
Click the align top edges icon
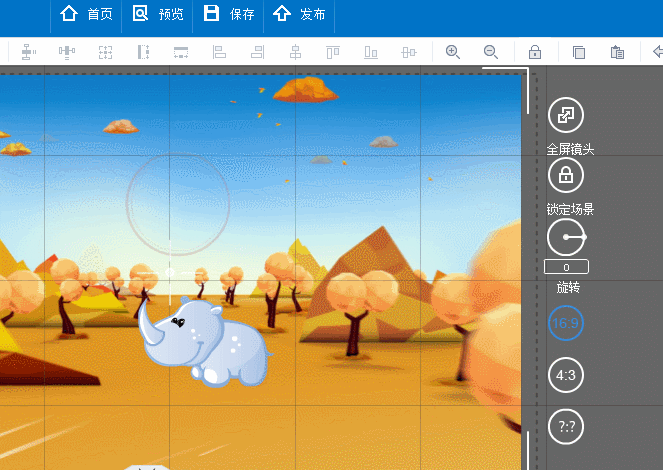click(333, 52)
